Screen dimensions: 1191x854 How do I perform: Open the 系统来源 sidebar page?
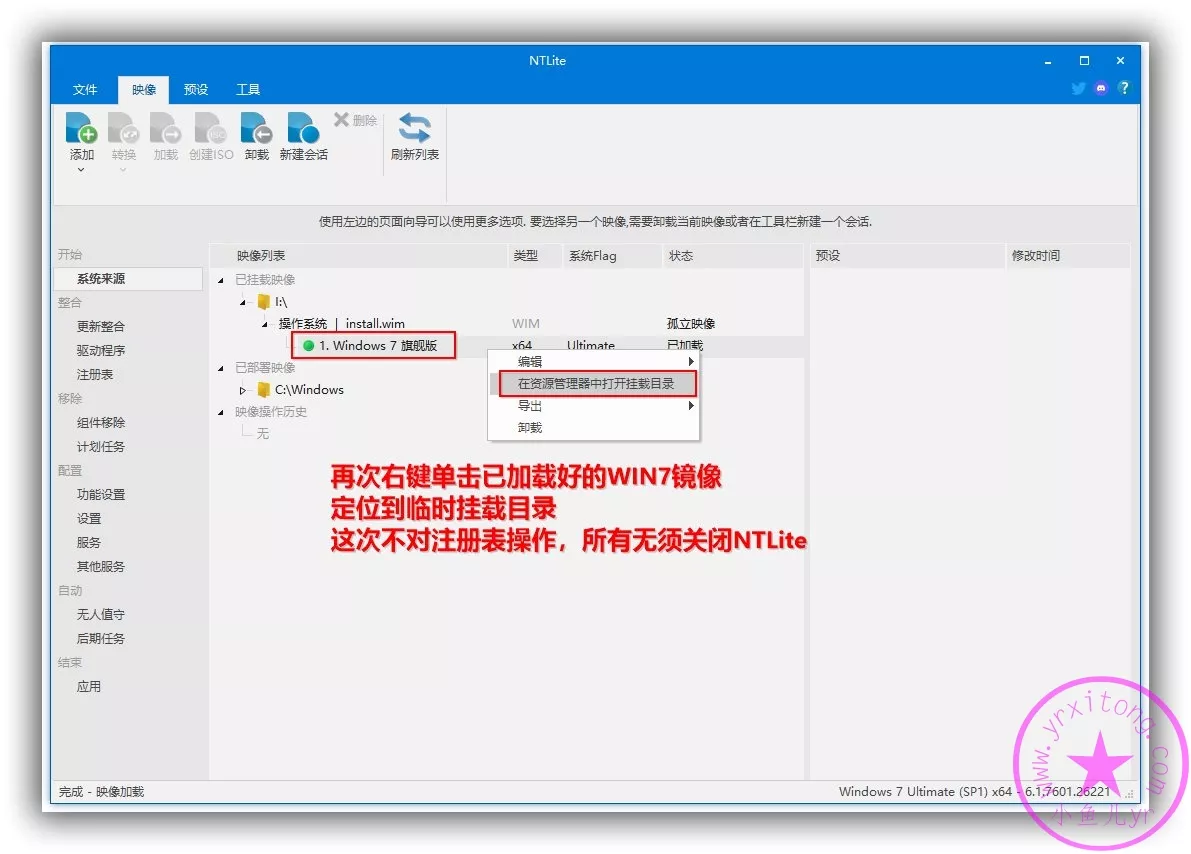coord(128,279)
